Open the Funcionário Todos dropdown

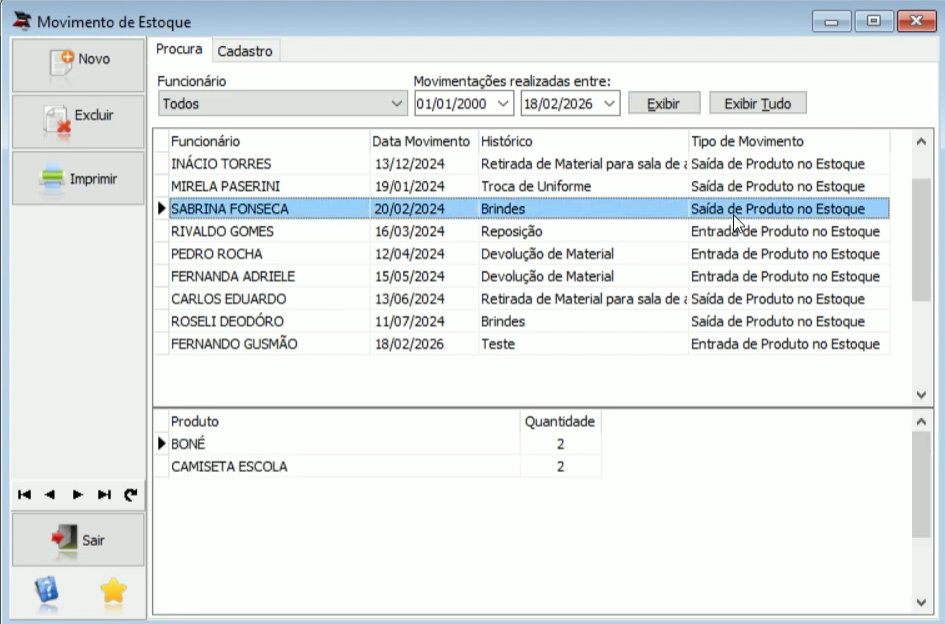coord(283,104)
